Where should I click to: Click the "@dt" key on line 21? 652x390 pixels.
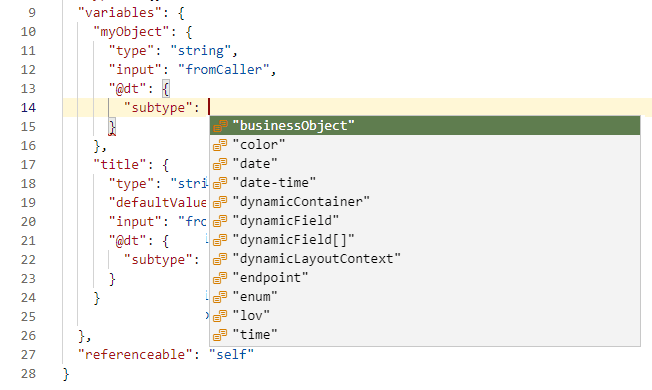point(128,241)
